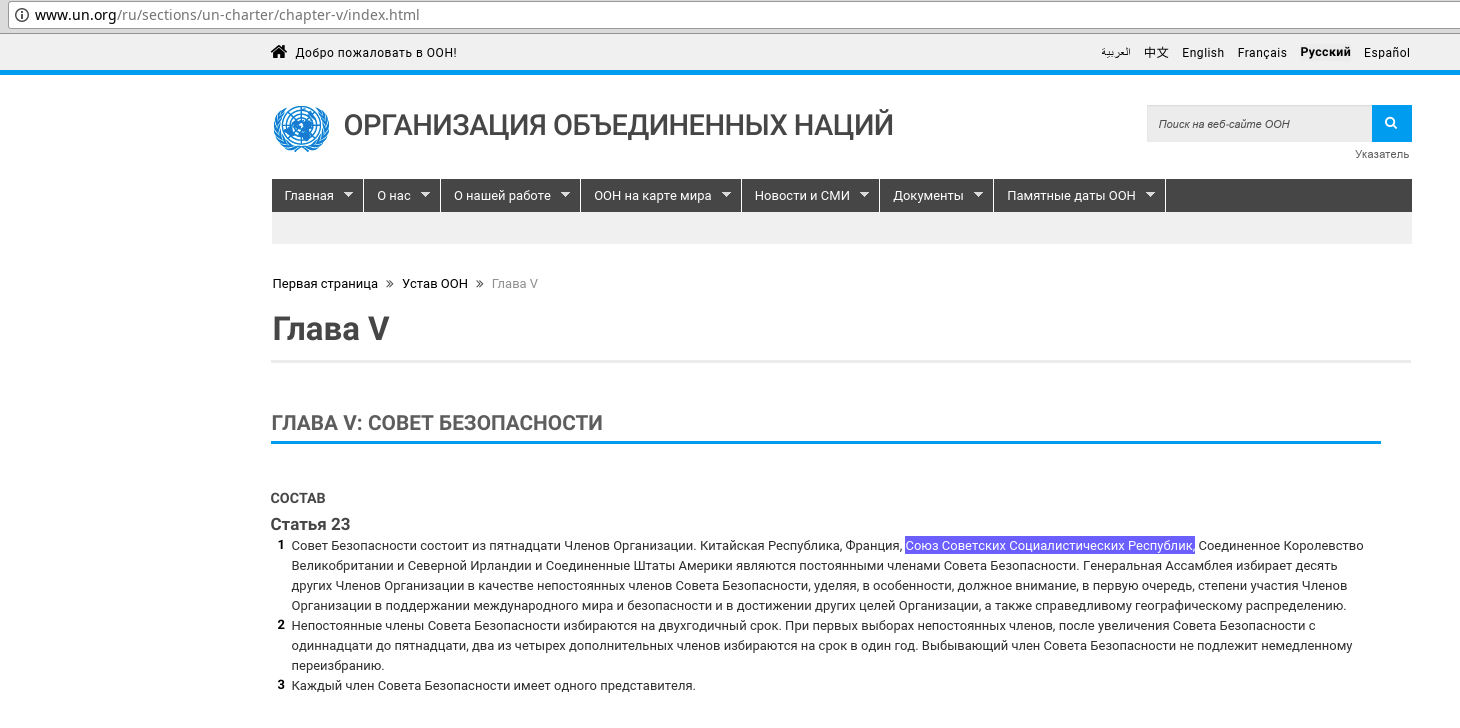Choose the Chinese 中文 language link
Image resolution: width=1460 pixels, height=728 pixels.
(1156, 53)
